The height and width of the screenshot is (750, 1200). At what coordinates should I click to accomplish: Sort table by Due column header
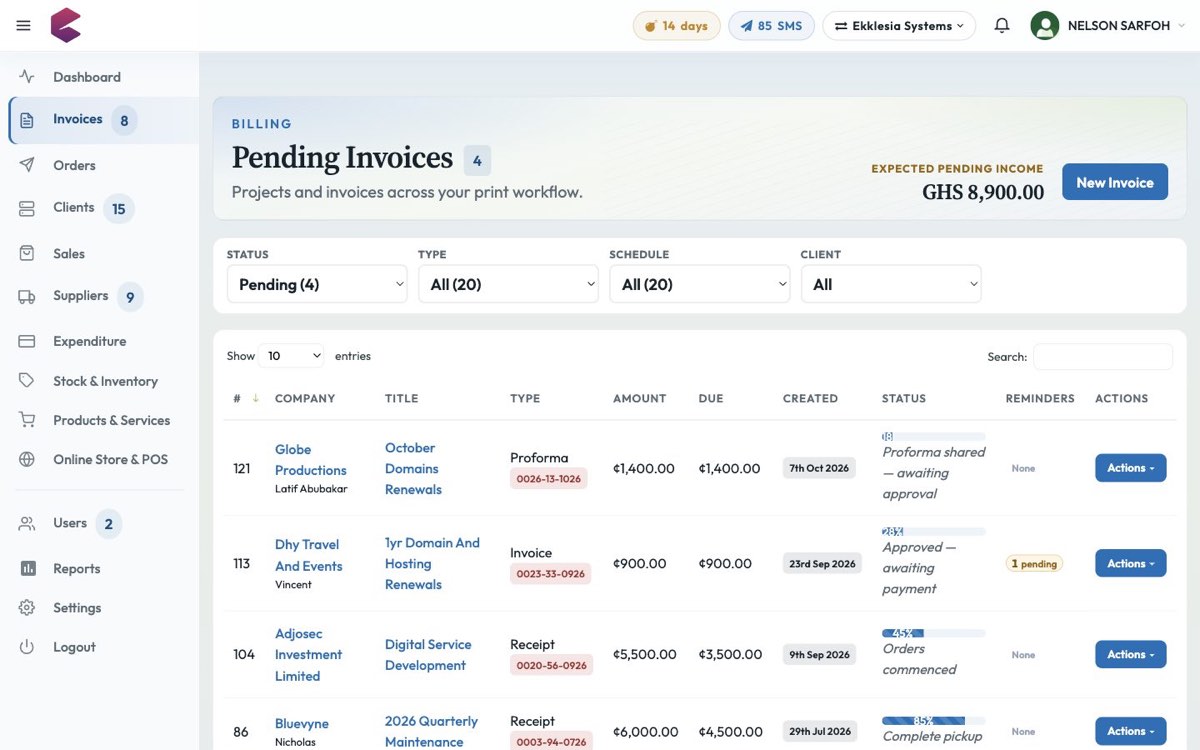[x=711, y=398]
